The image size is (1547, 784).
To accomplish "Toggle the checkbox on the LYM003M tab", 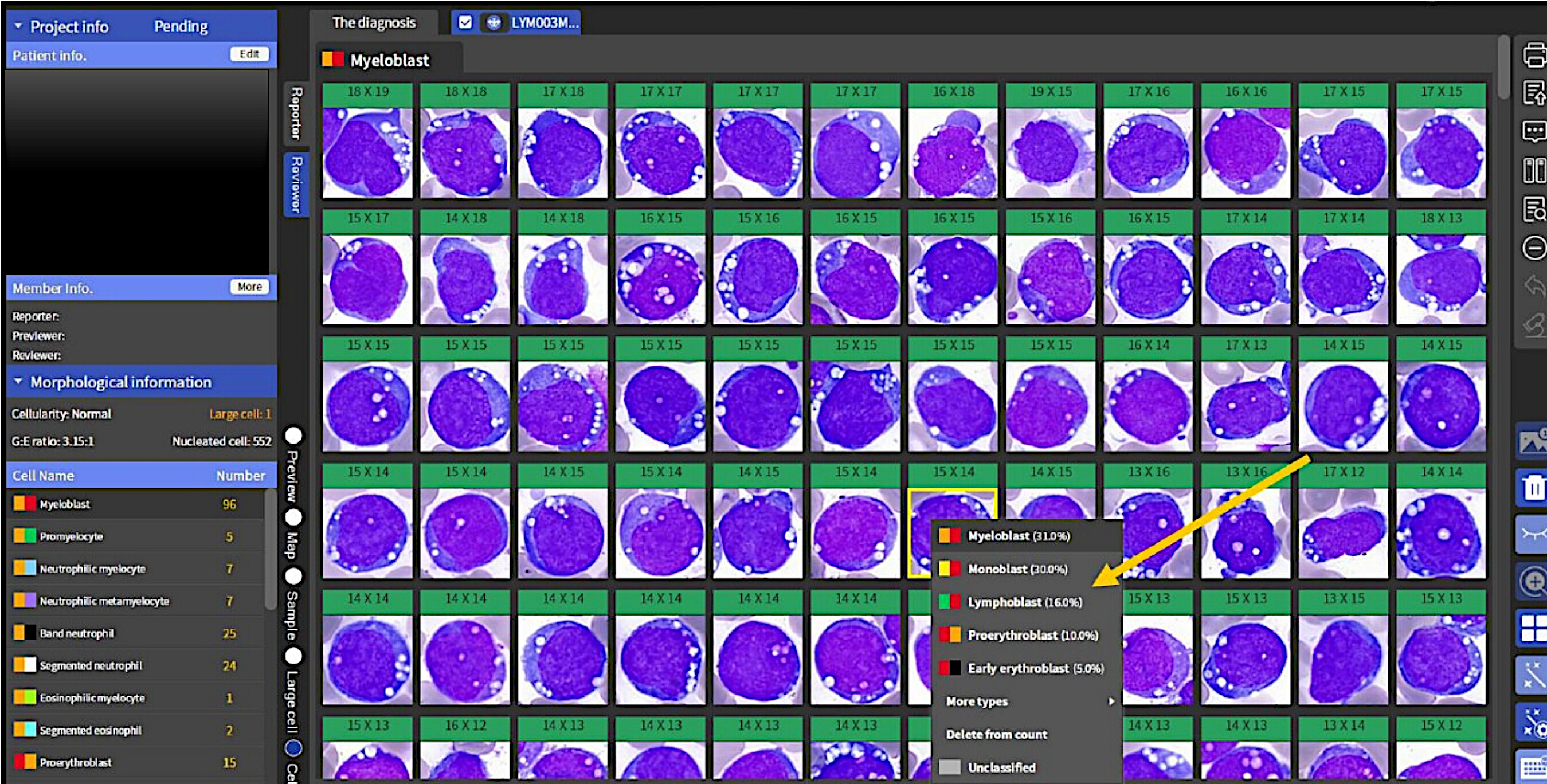I will tap(465, 23).
